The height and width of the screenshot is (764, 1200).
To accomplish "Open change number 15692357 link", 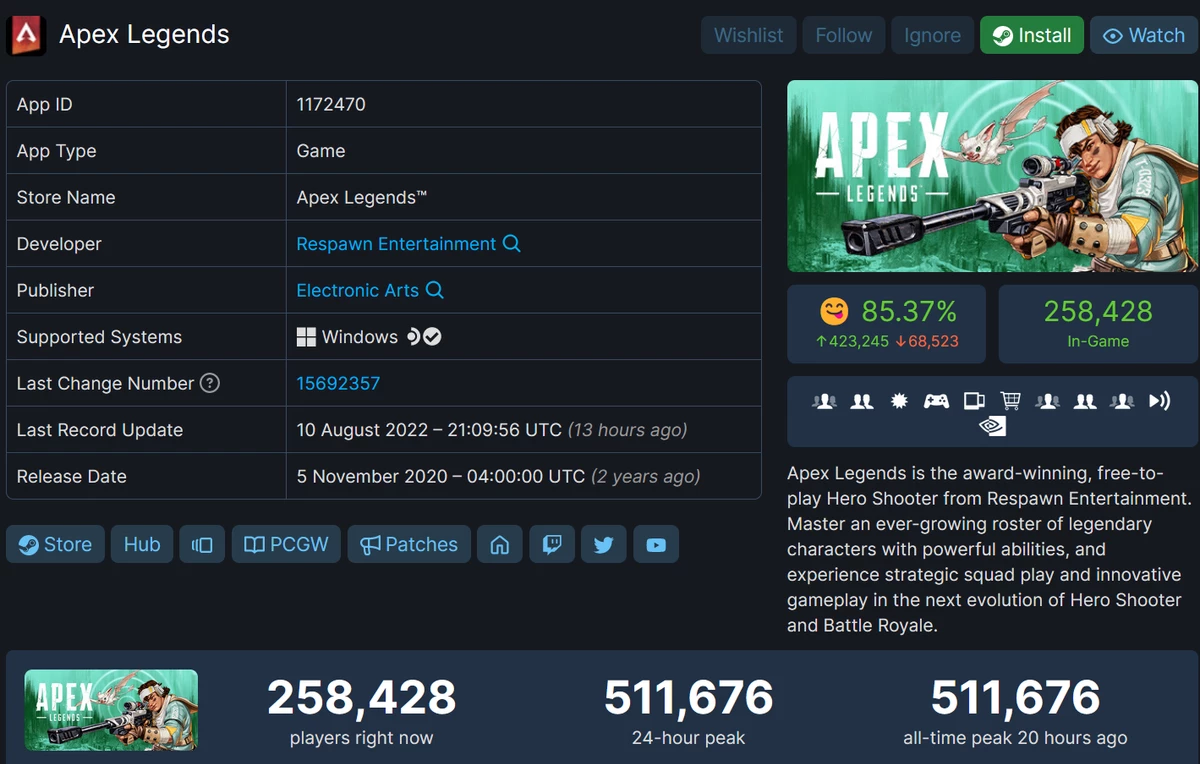I will [338, 383].
